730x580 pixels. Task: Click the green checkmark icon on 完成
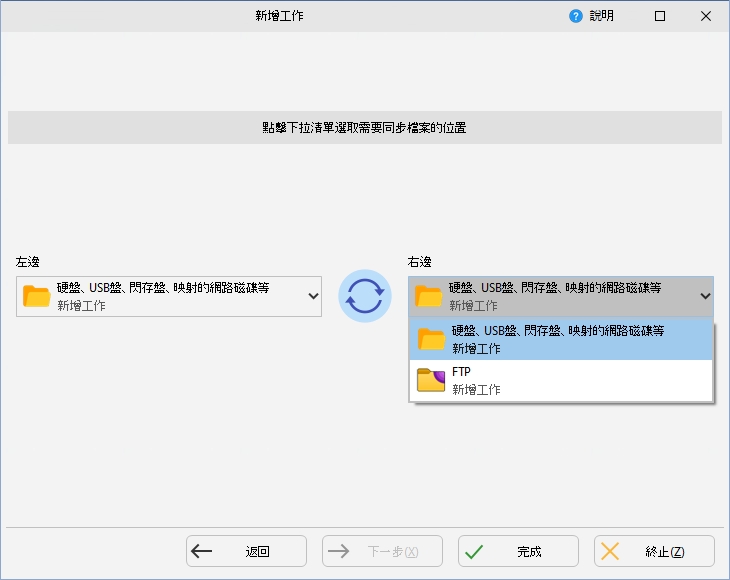[475, 552]
